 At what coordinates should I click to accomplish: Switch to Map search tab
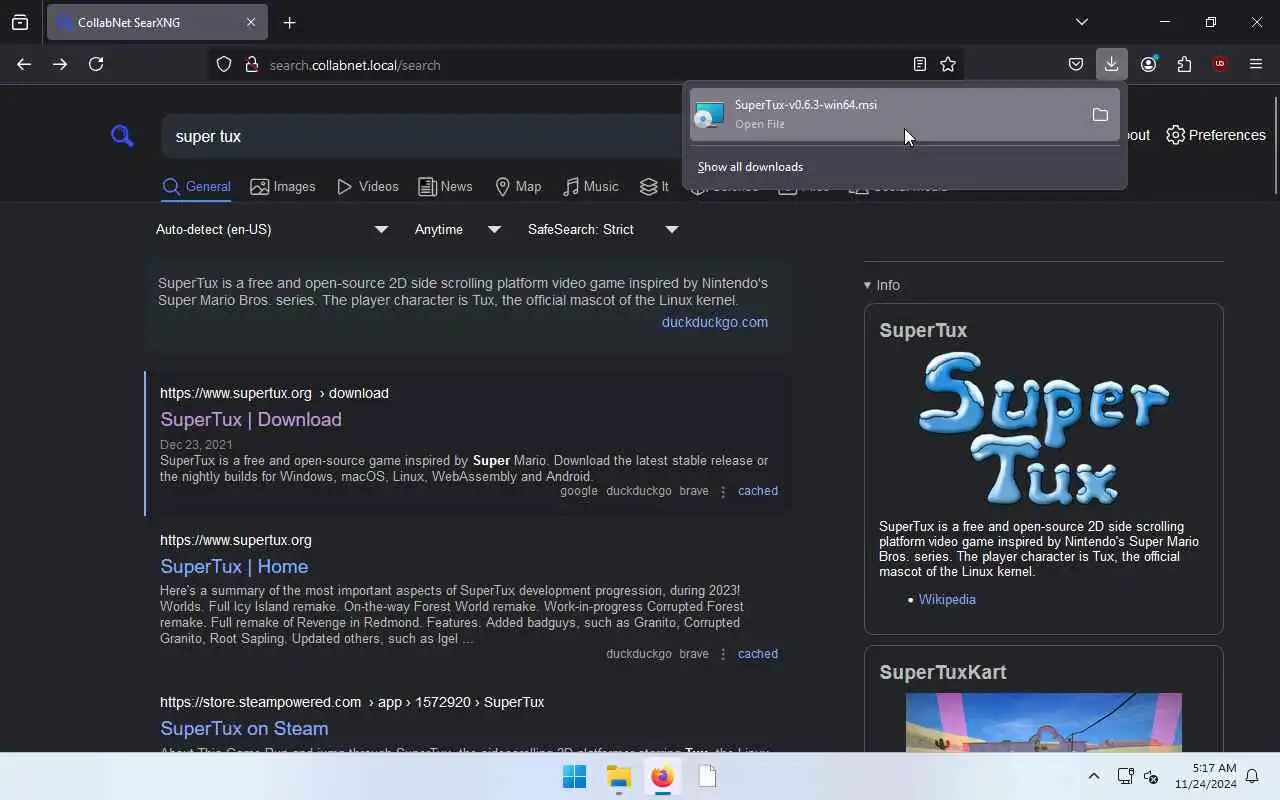[x=518, y=187]
